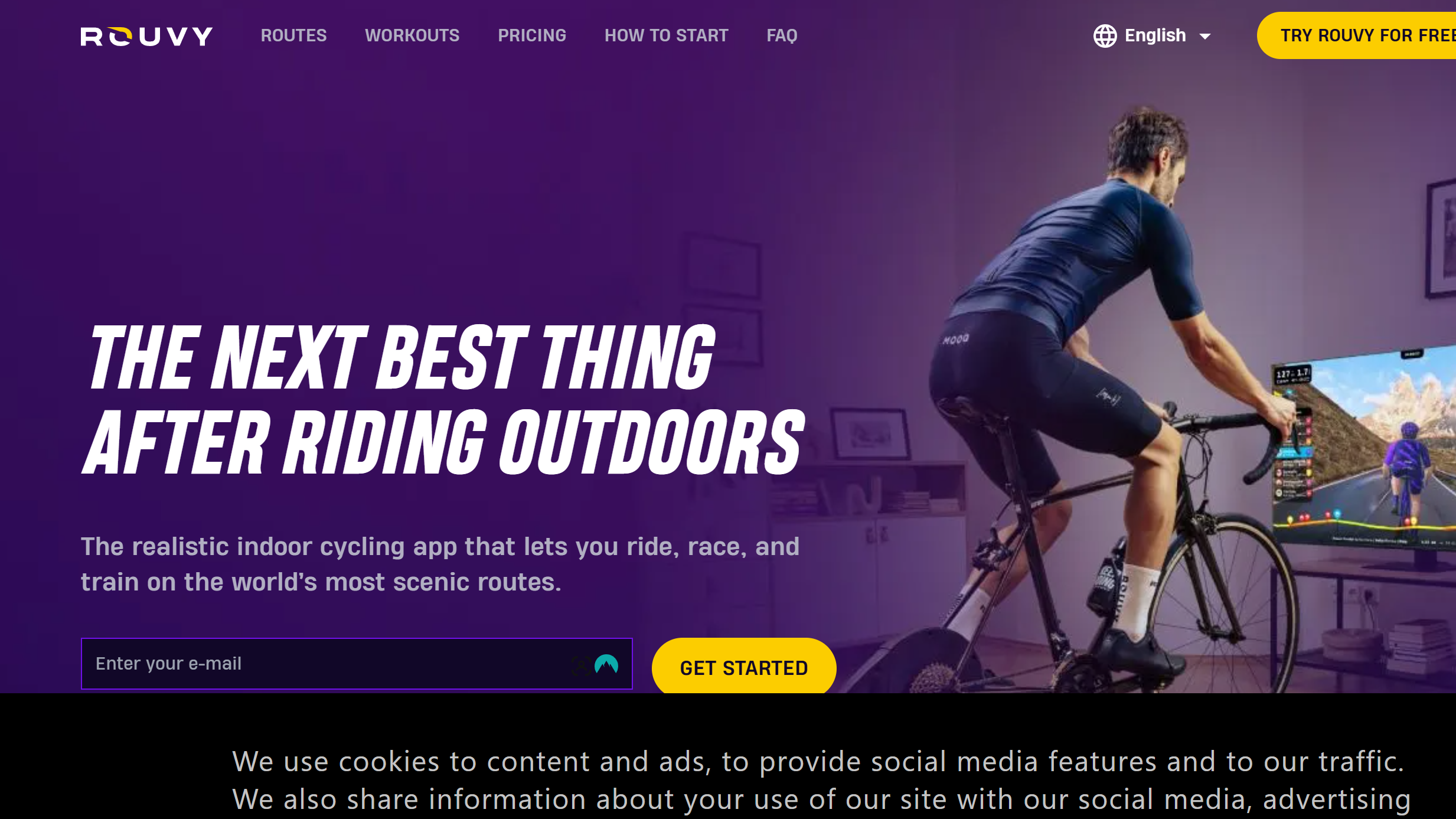Open the ROUTES menu item
The height and width of the screenshot is (819, 1456).
click(x=293, y=35)
